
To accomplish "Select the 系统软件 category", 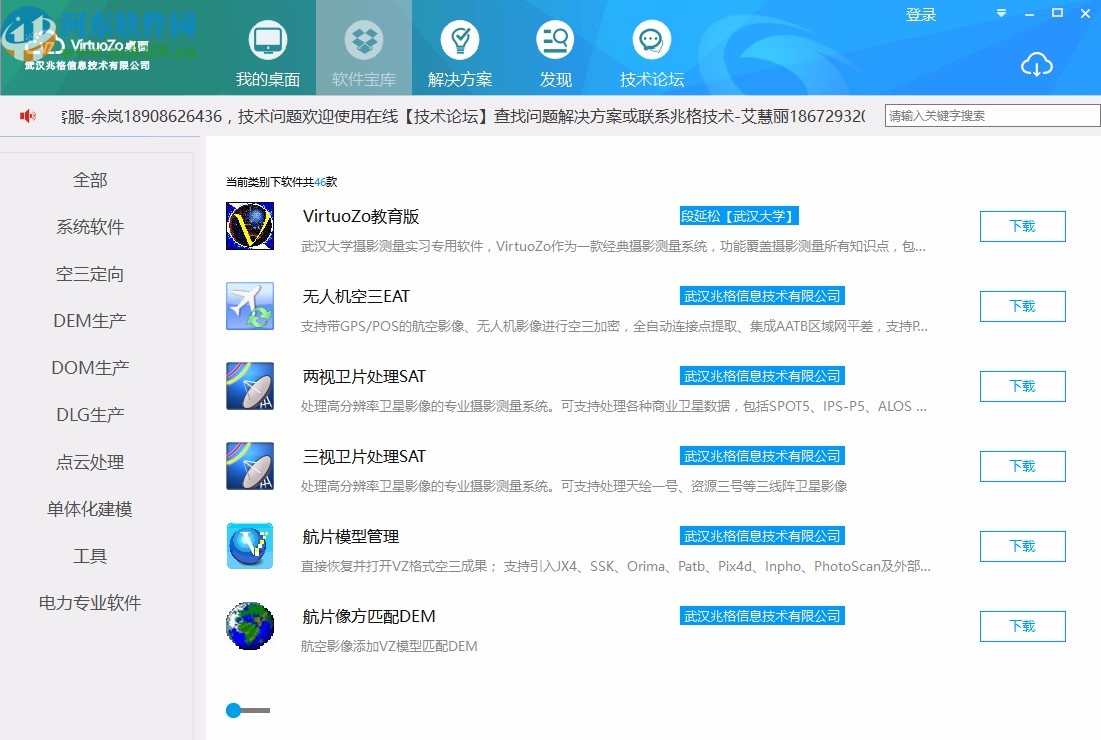I will tap(90, 227).
